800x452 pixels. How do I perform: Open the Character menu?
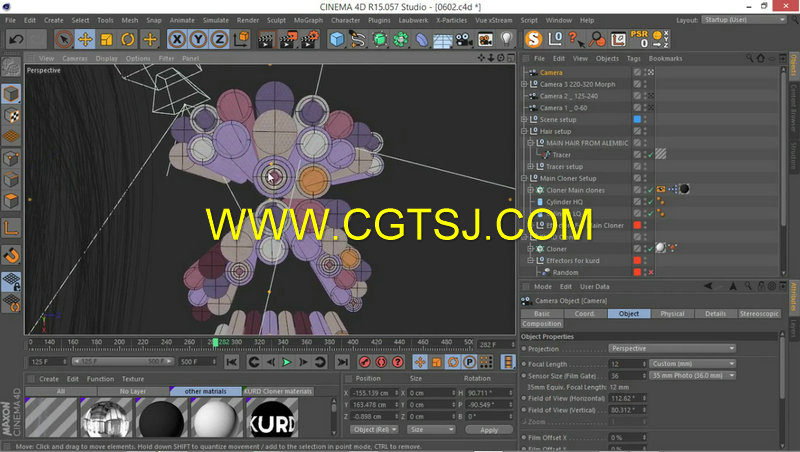pos(345,20)
